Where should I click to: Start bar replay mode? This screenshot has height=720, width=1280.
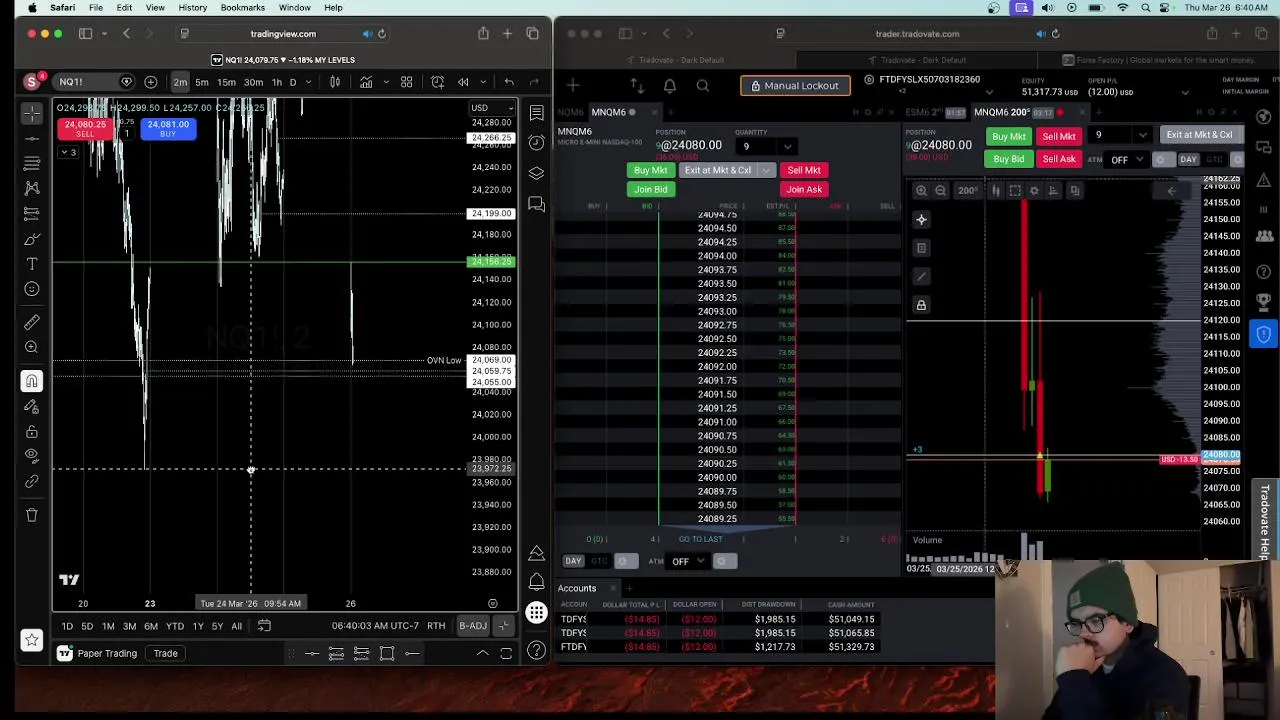[463, 82]
